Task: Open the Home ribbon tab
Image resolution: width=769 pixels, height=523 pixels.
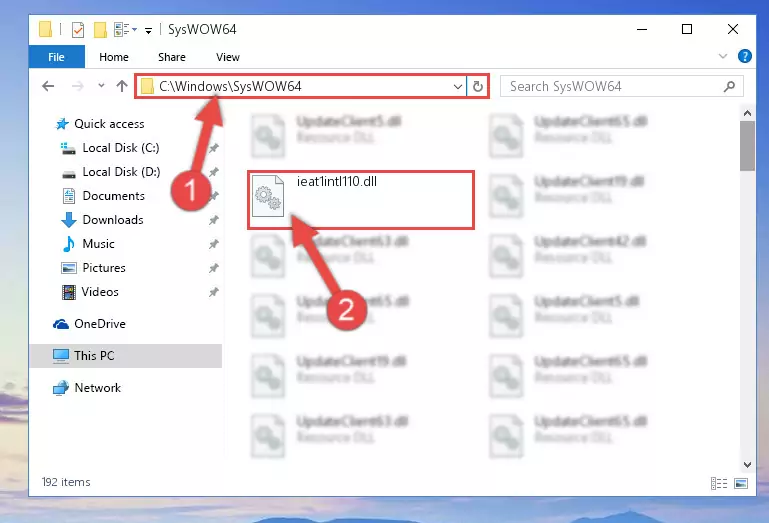Action: tap(114, 57)
